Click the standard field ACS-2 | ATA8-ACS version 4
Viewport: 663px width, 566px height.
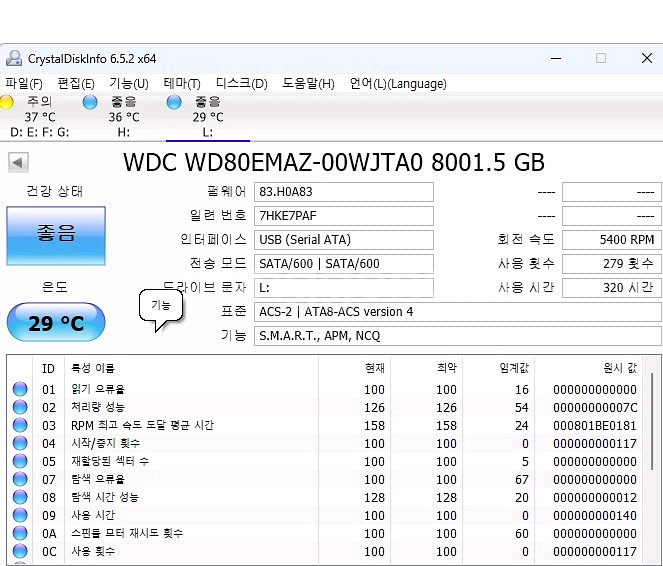point(458,312)
